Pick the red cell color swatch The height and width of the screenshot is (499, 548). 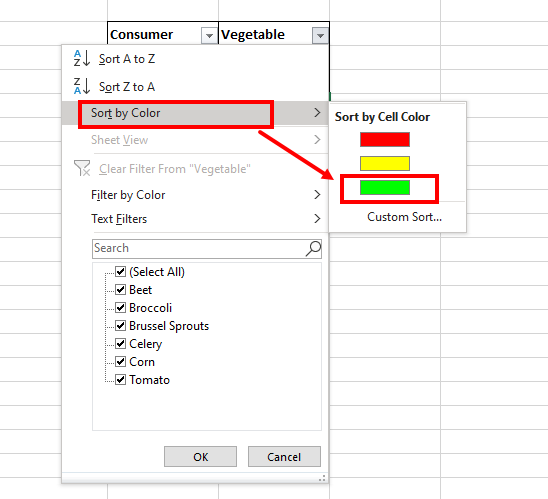385,139
